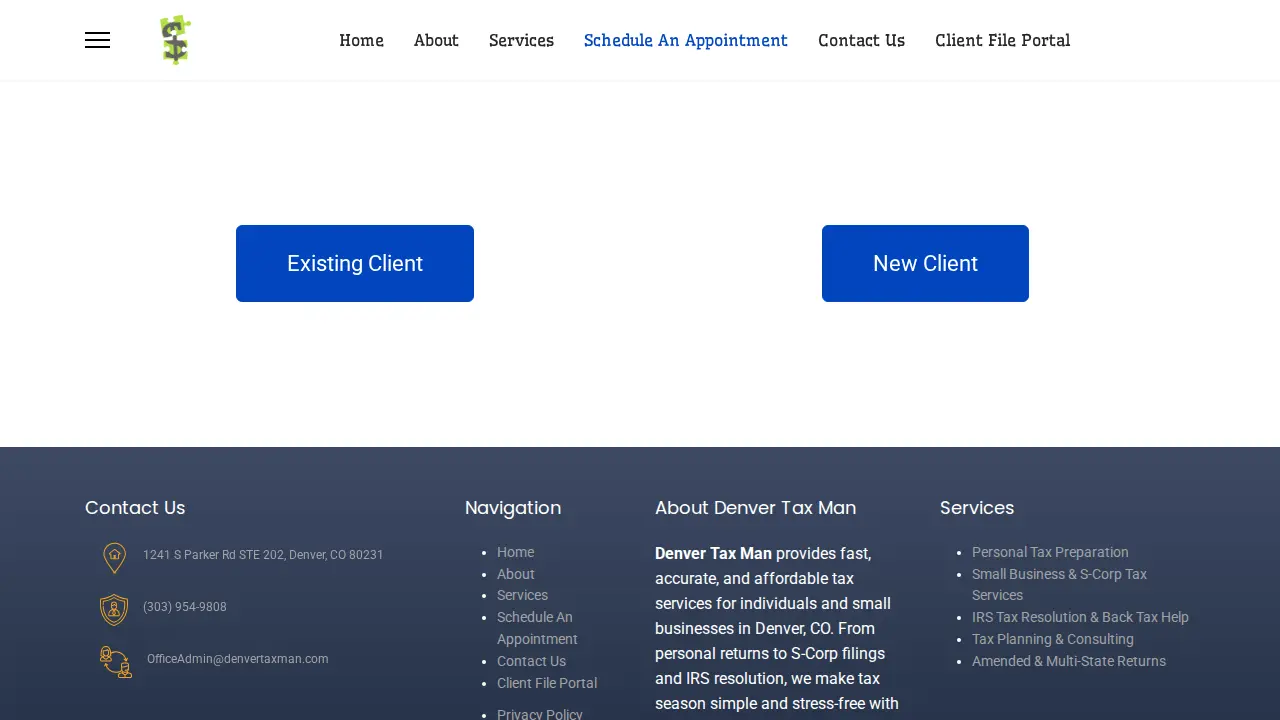This screenshot has width=1280, height=720.
Task: Open Contact Us in top navigation
Action: (x=861, y=40)
